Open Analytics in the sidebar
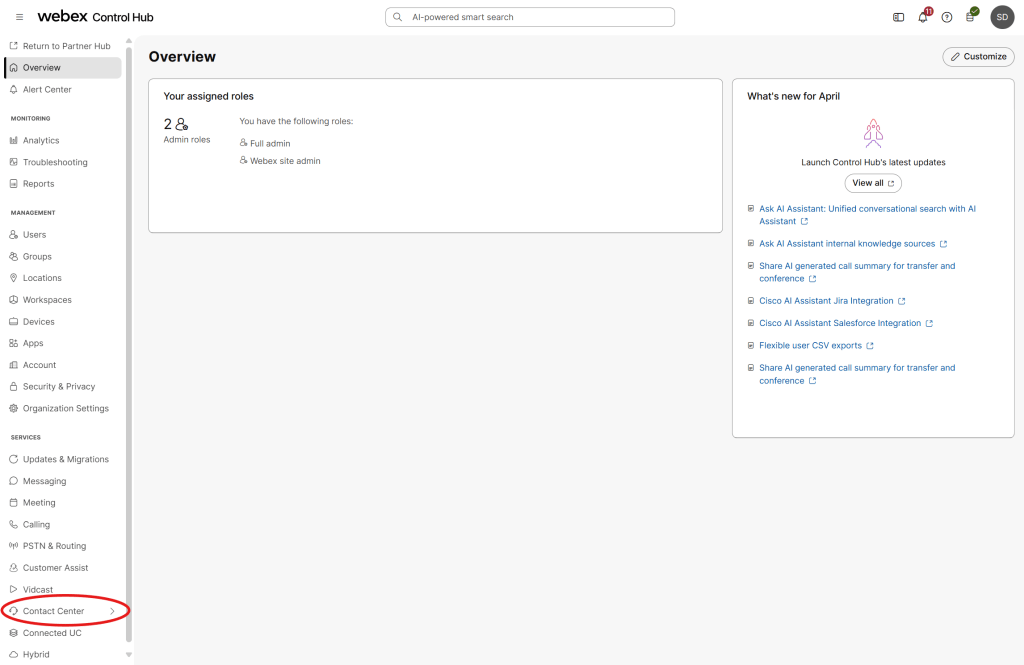This screenshot has height=665, width=1024. [41, 141]
